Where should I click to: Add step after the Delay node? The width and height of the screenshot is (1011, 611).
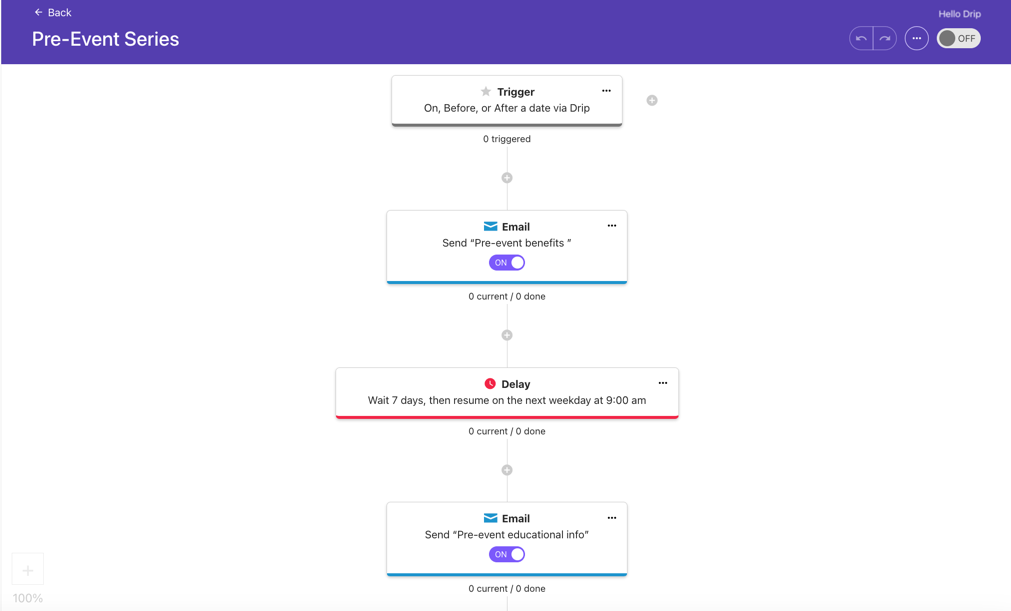tap(507, 470)
